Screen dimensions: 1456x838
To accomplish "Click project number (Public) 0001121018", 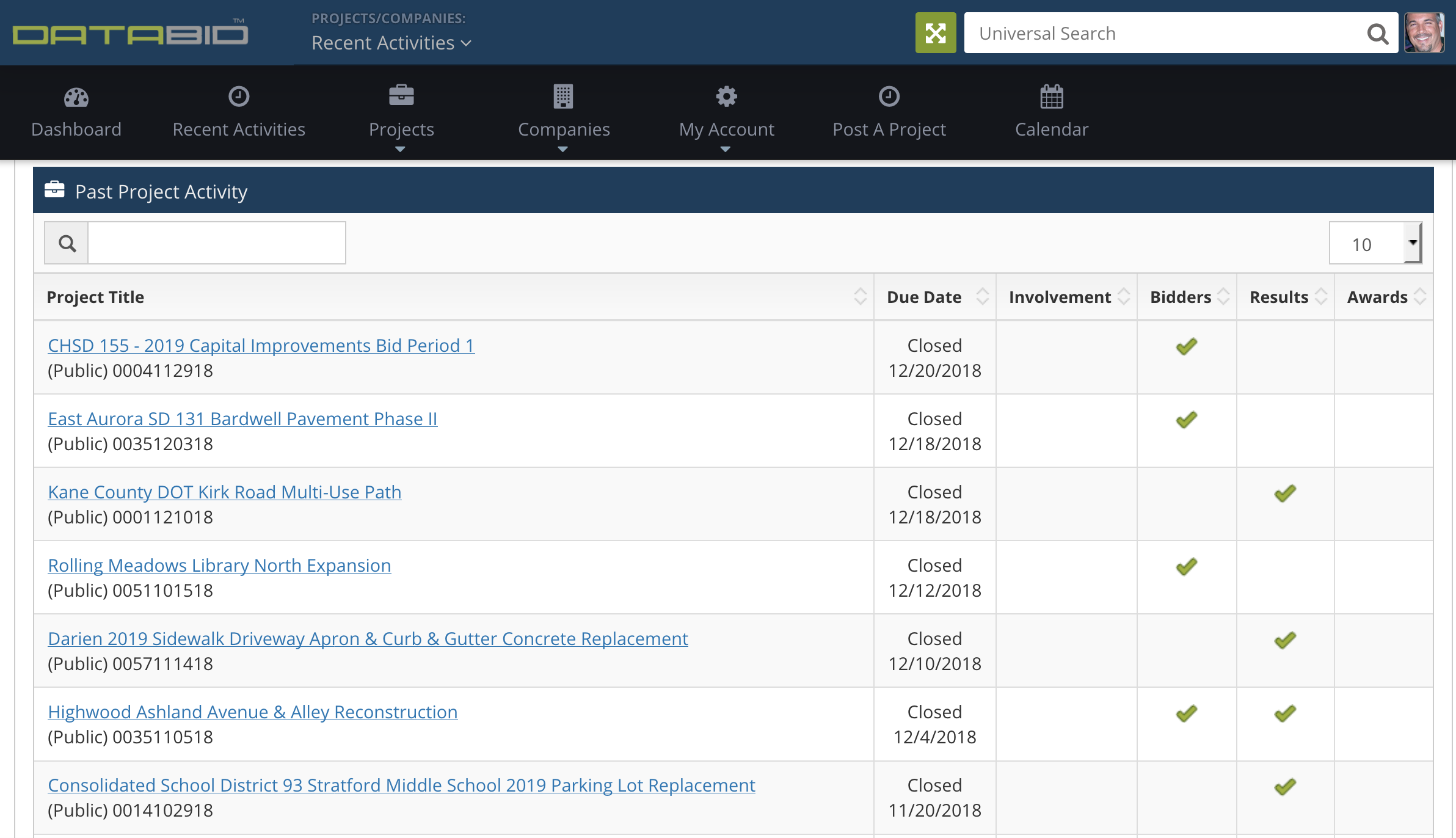I will click(130, 517).
